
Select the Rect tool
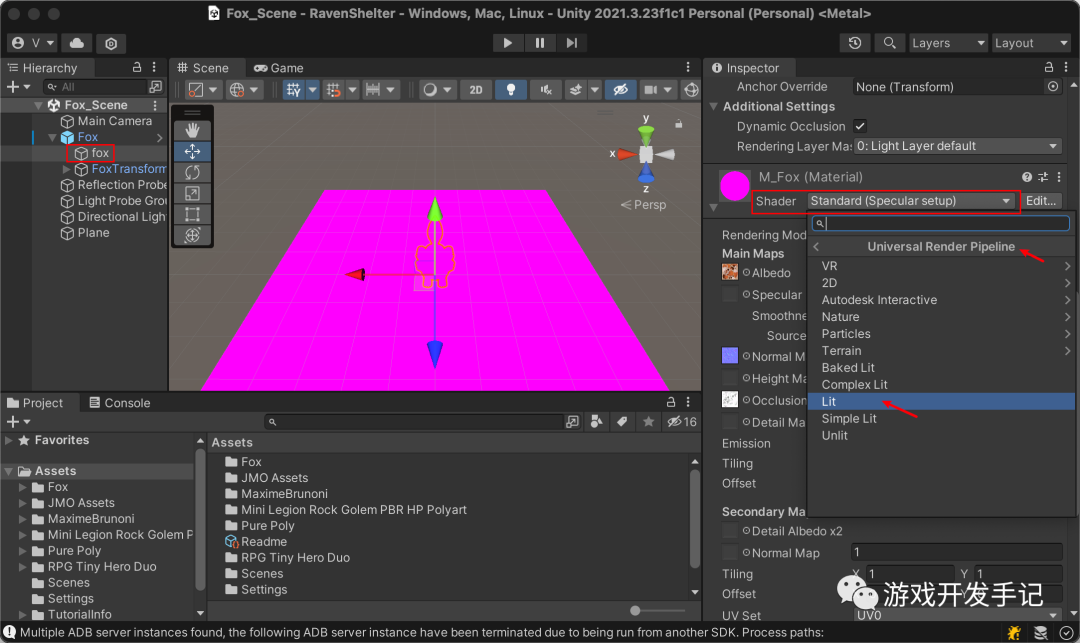(192, 214)
